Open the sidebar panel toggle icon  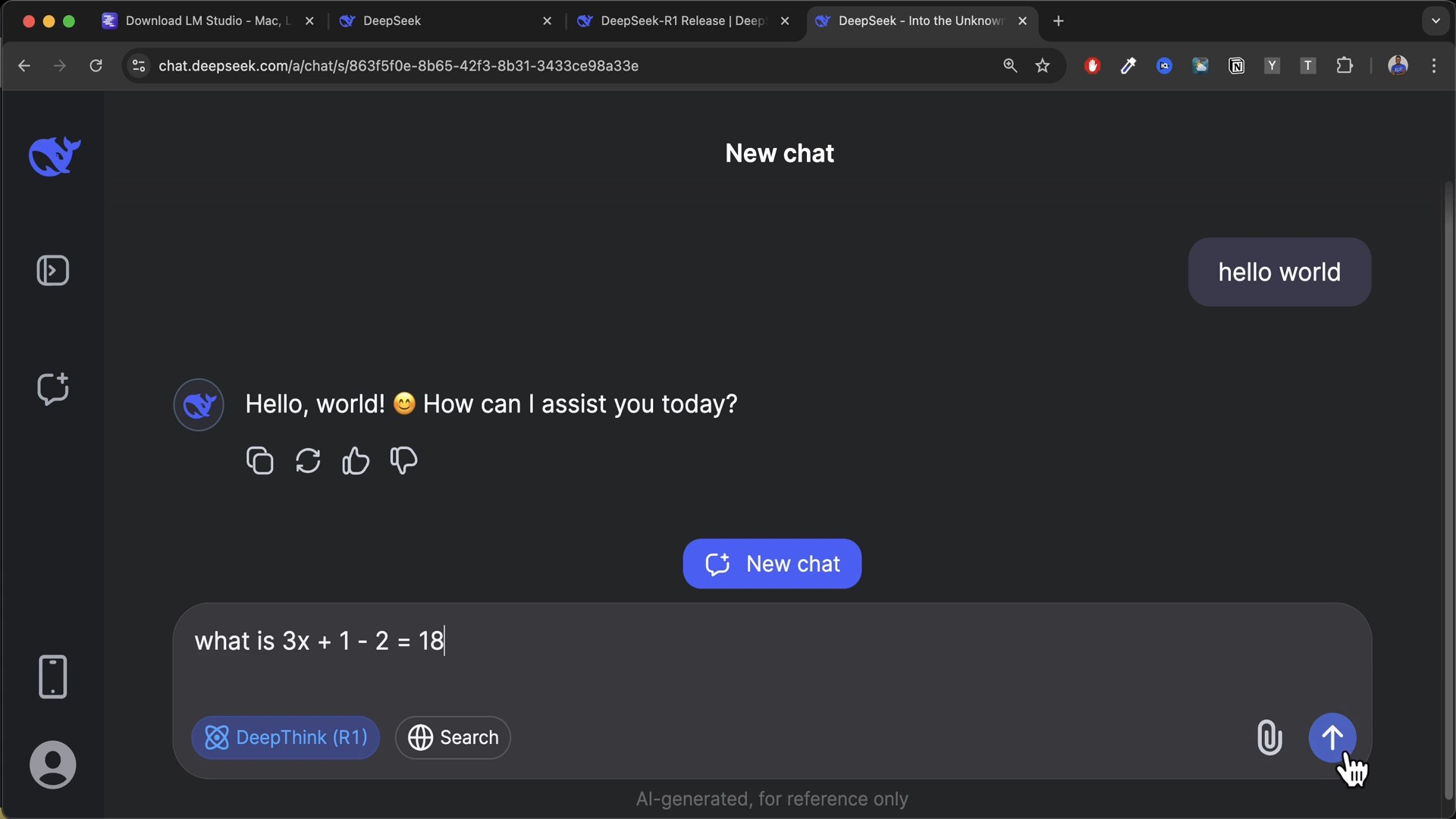pos(53,271)
